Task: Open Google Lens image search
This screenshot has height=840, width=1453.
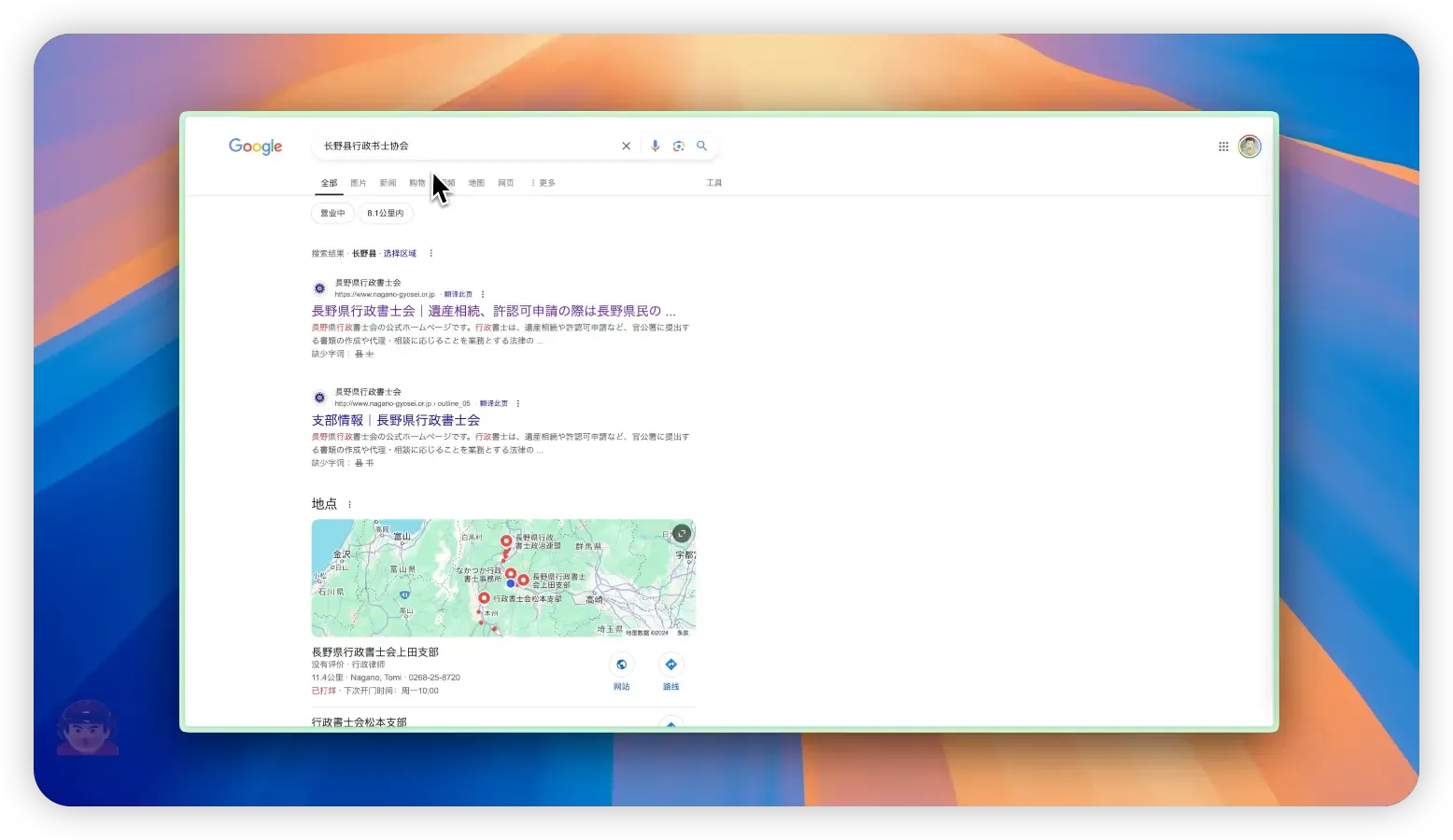Action: point(679,147)
